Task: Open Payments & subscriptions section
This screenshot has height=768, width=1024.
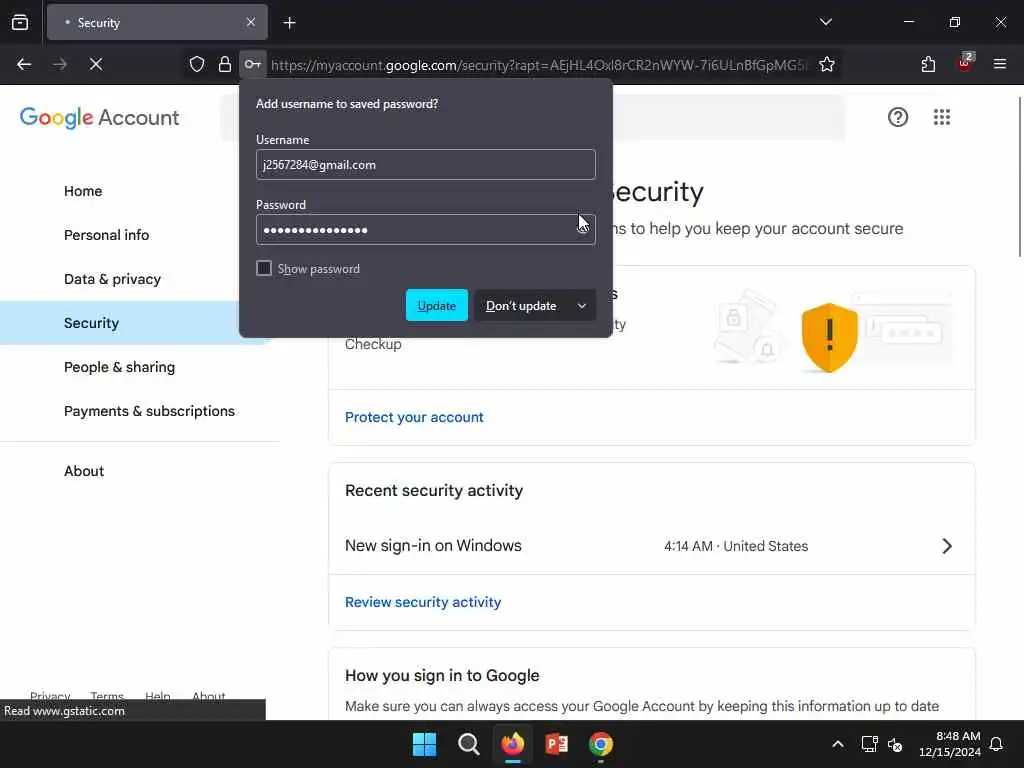Action: (x=150, y=411)
